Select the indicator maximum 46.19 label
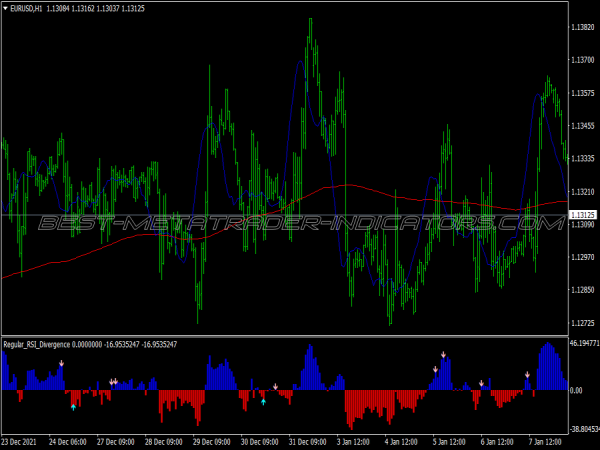The image size is (600, 450). pos(585,343)
